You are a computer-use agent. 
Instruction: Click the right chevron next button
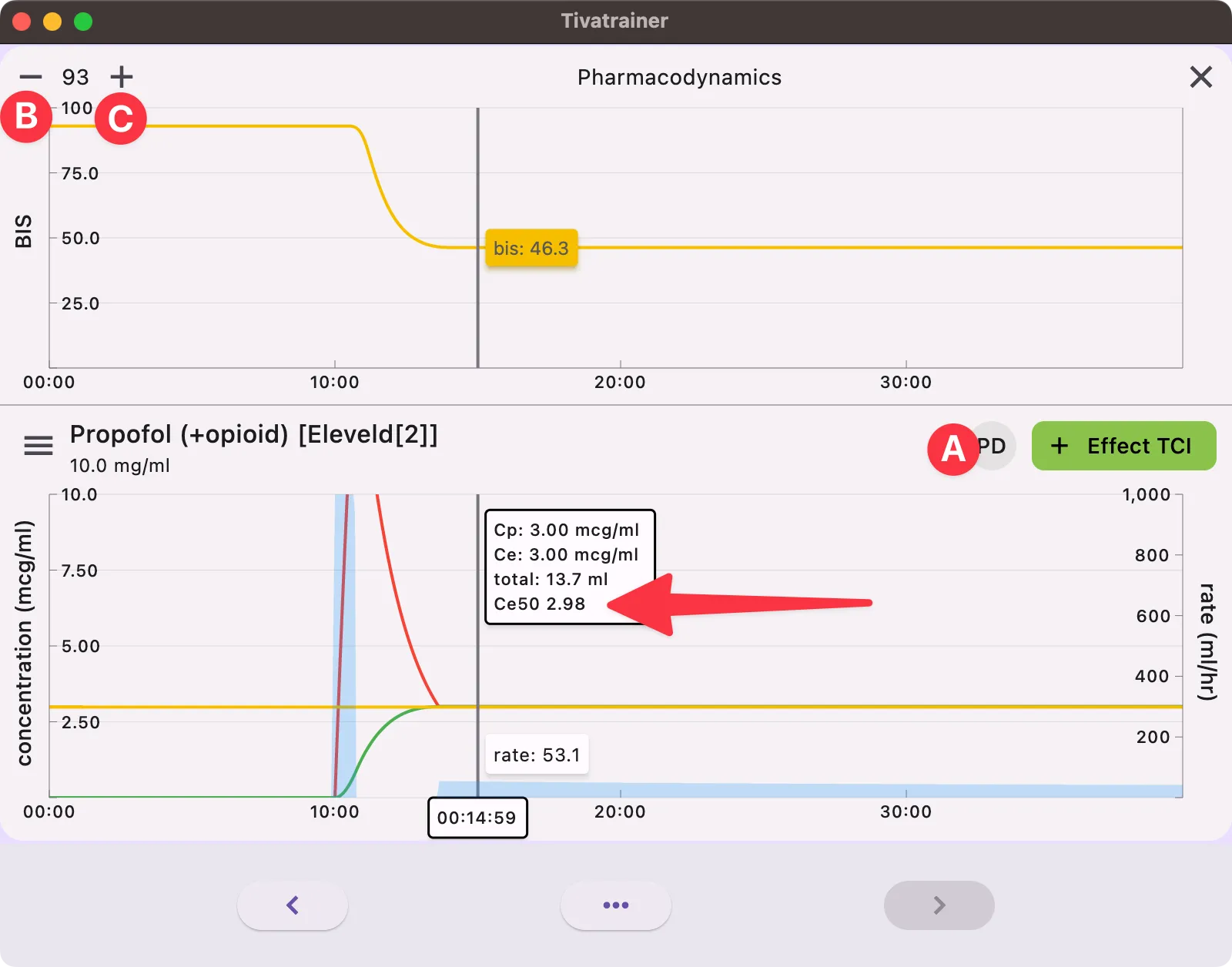point(939,905)
